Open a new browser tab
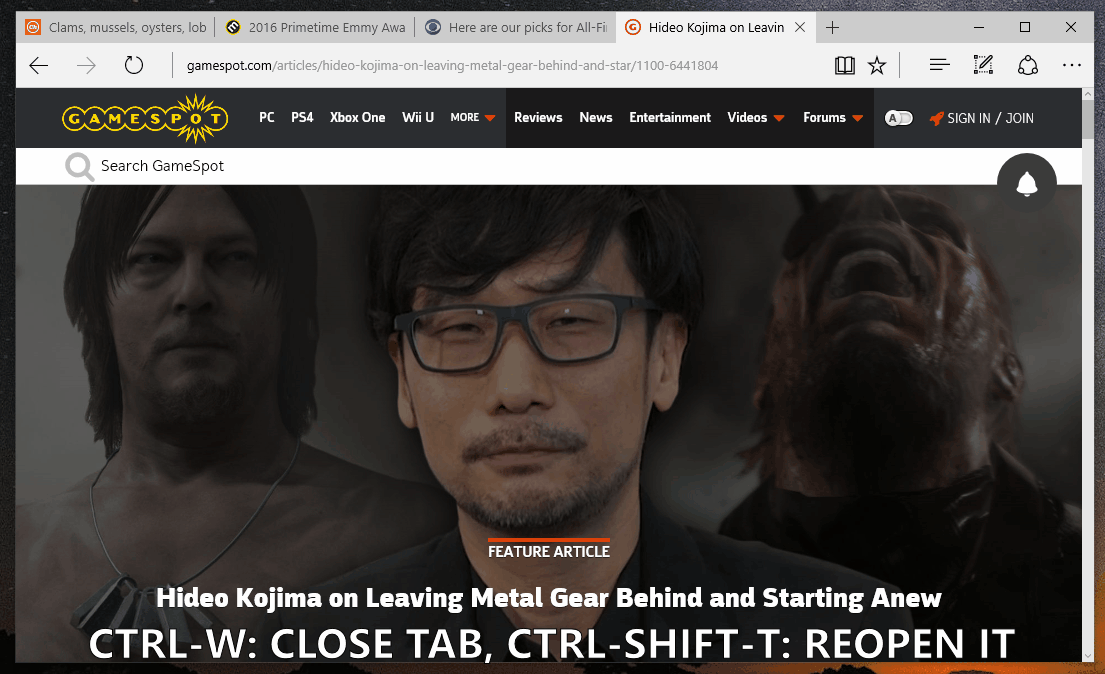 click(832, 27)
